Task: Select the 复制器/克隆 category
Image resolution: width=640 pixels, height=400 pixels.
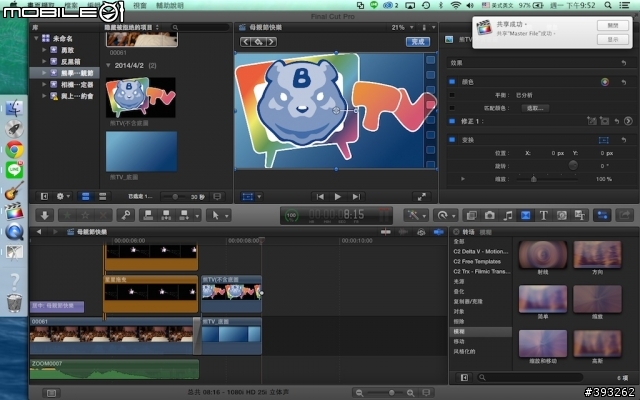Action: [468, 302]
